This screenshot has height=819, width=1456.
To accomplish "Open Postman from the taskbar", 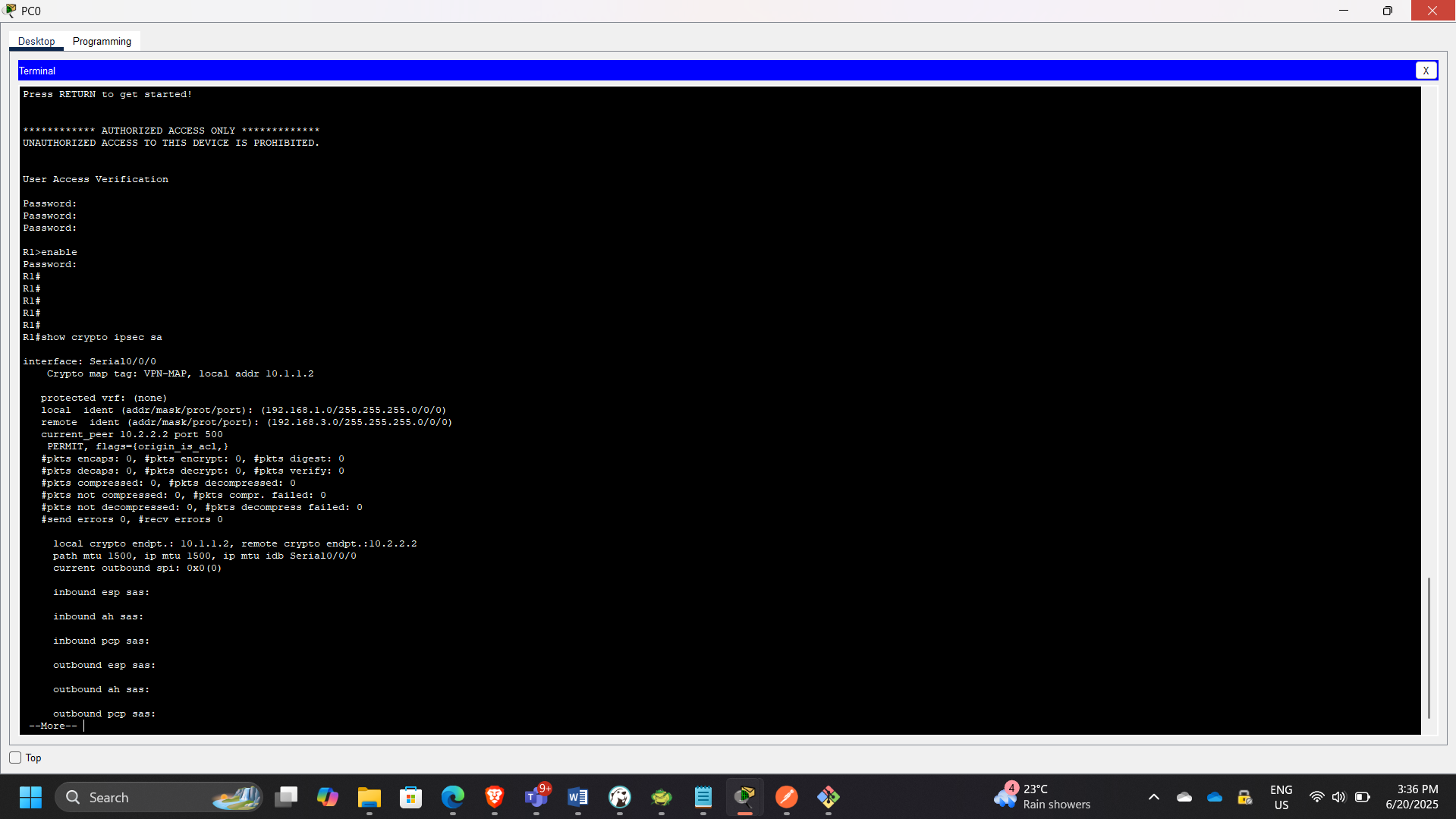I will pyautogui.click(x=787, y=797).
